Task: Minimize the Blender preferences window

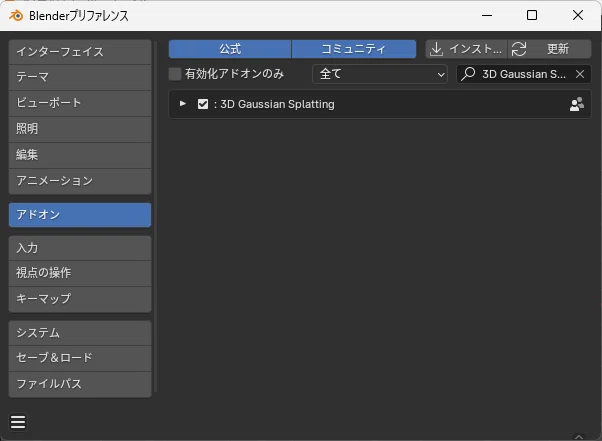Action: 487,15
